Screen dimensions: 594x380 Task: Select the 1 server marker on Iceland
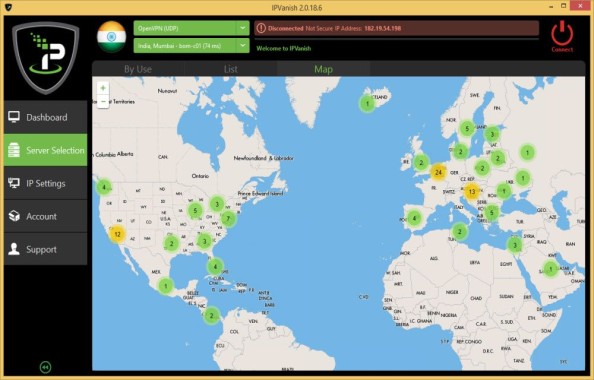pos(367,103)
